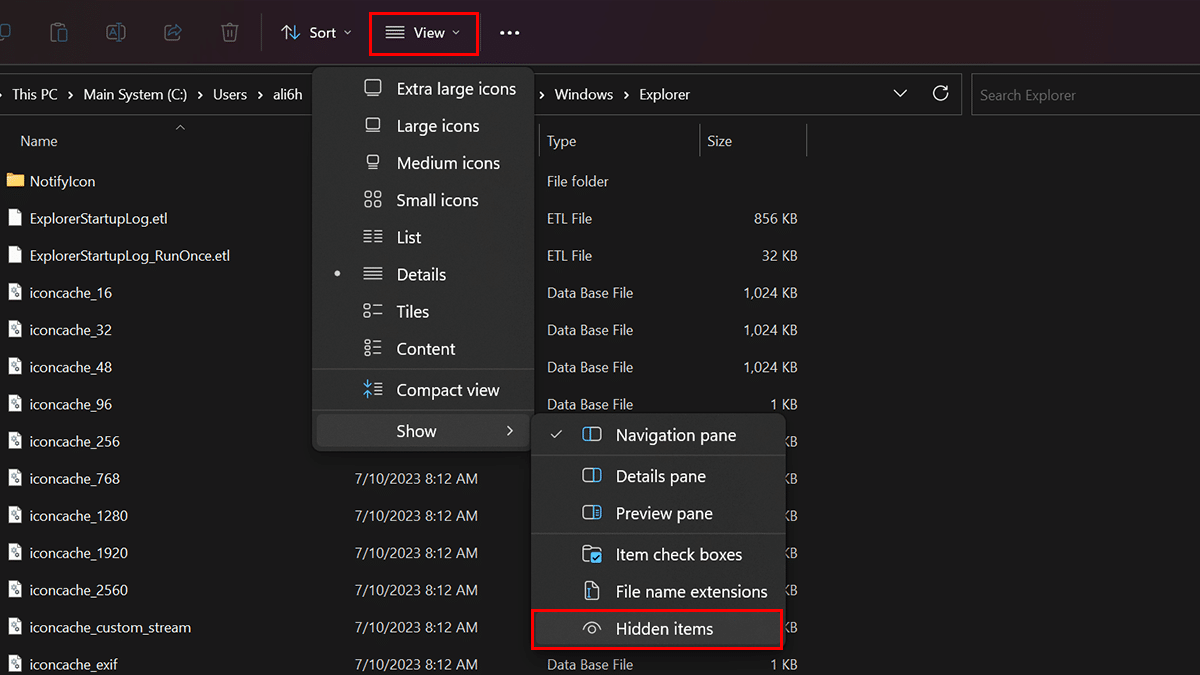This screenshot has width=1200, height=675.
Task: Select the ExplorerStartupLog.etl file
Action: (91, 218)
